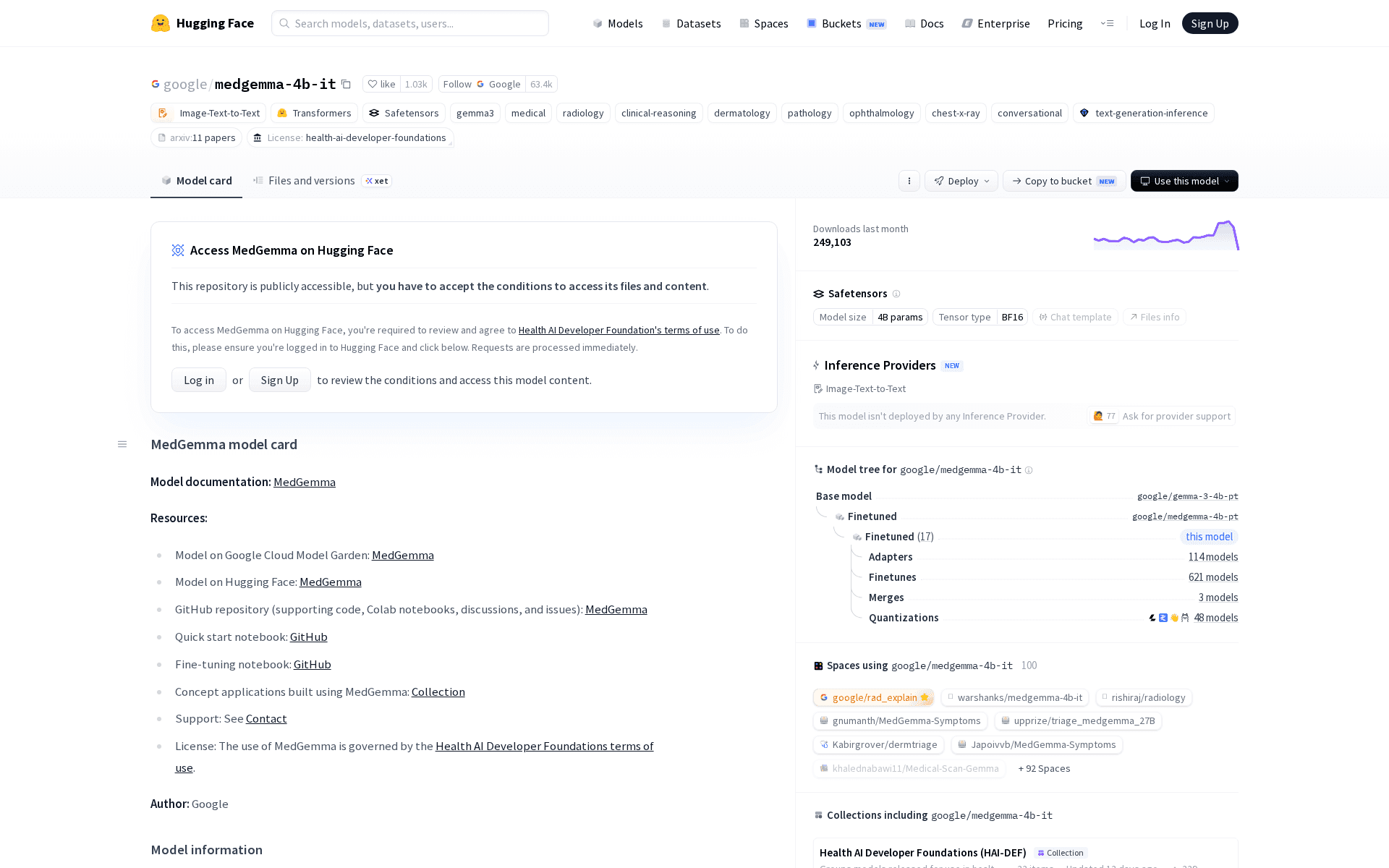Open the rishiraj/radiology space
Viewport: 1389px width, 868px height.
(x=1144, y=697)
